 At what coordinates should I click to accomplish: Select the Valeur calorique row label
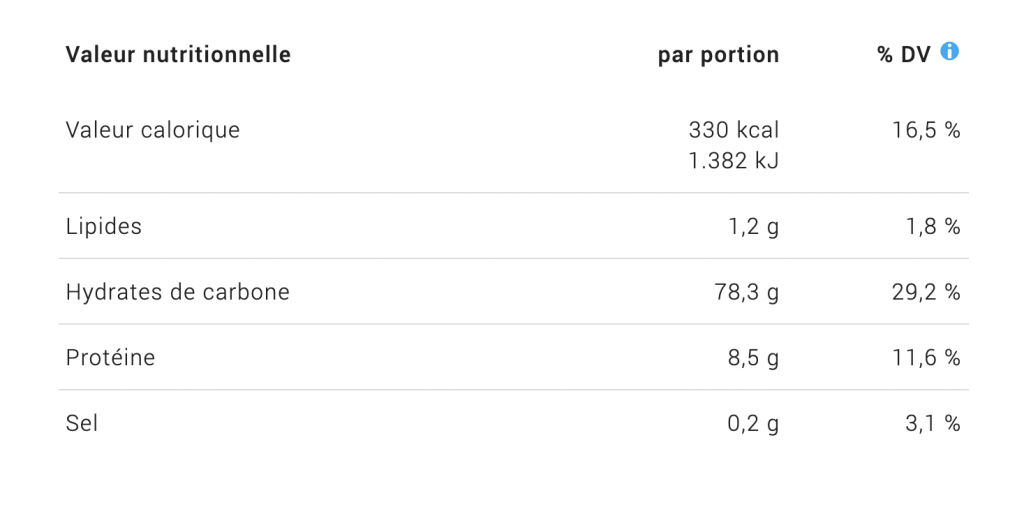(x=153, y=130)
